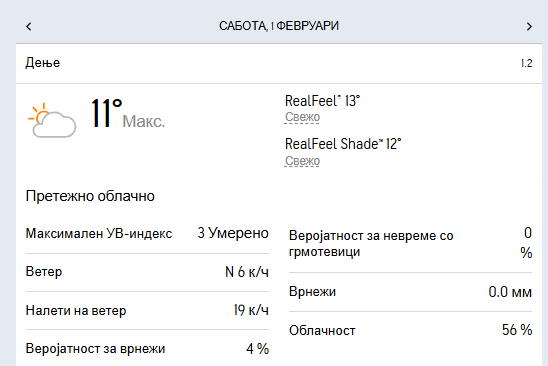Image resolution: width=548 pixels, height=366 pixels.
Task: Click the RealFeel Shade 12° reading
Action: tap(343, 144)
